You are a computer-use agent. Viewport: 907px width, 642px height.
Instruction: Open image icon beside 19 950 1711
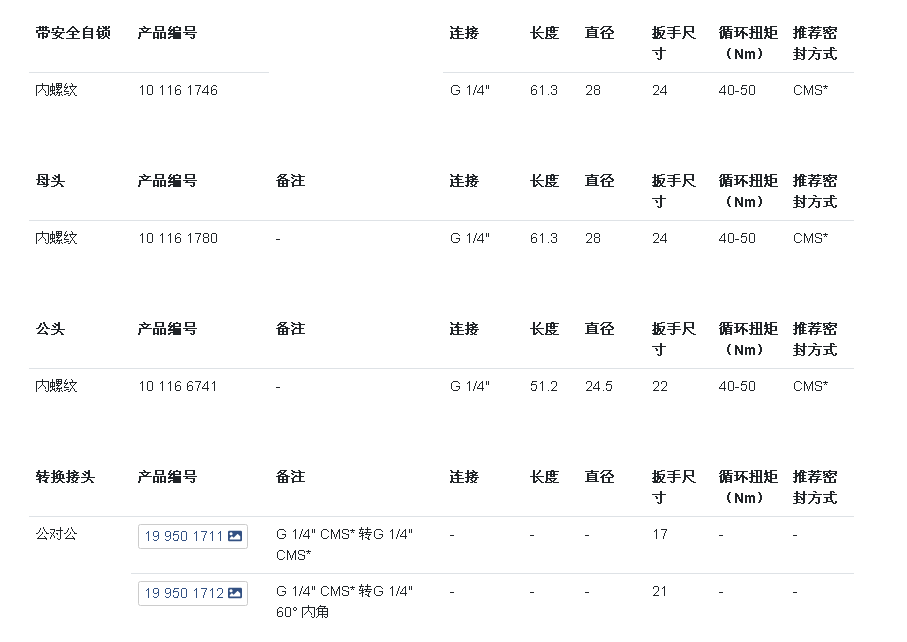[235, 536]
